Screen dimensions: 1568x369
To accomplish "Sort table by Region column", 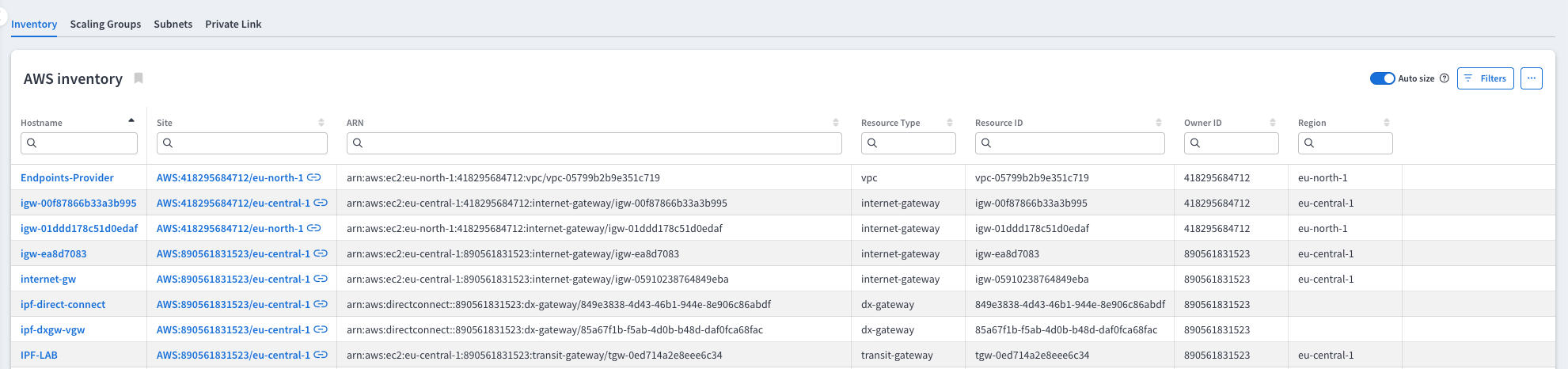I will pyautogui.click(x=1387, y=123).
